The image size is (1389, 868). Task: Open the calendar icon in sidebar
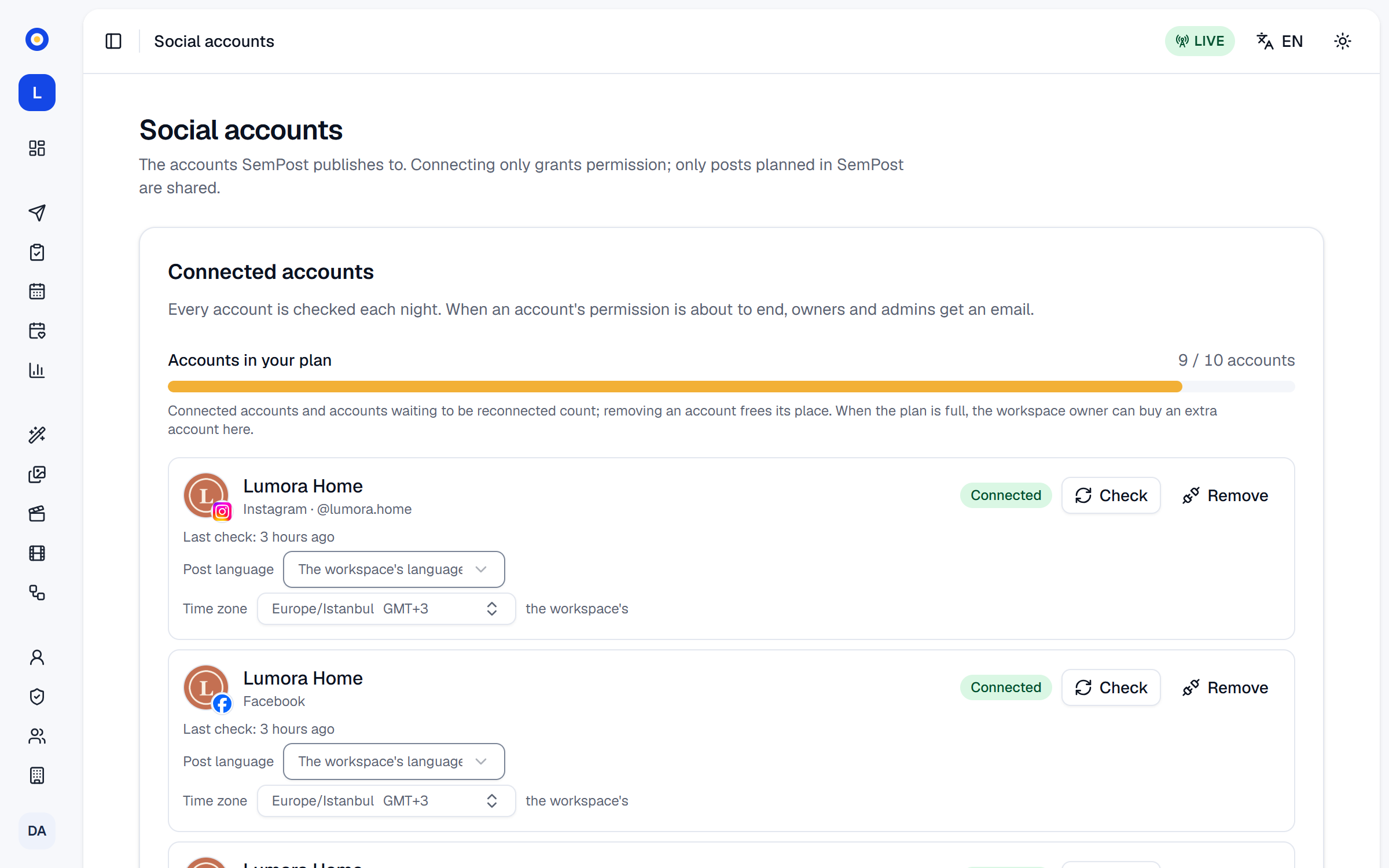pos(37,291)
